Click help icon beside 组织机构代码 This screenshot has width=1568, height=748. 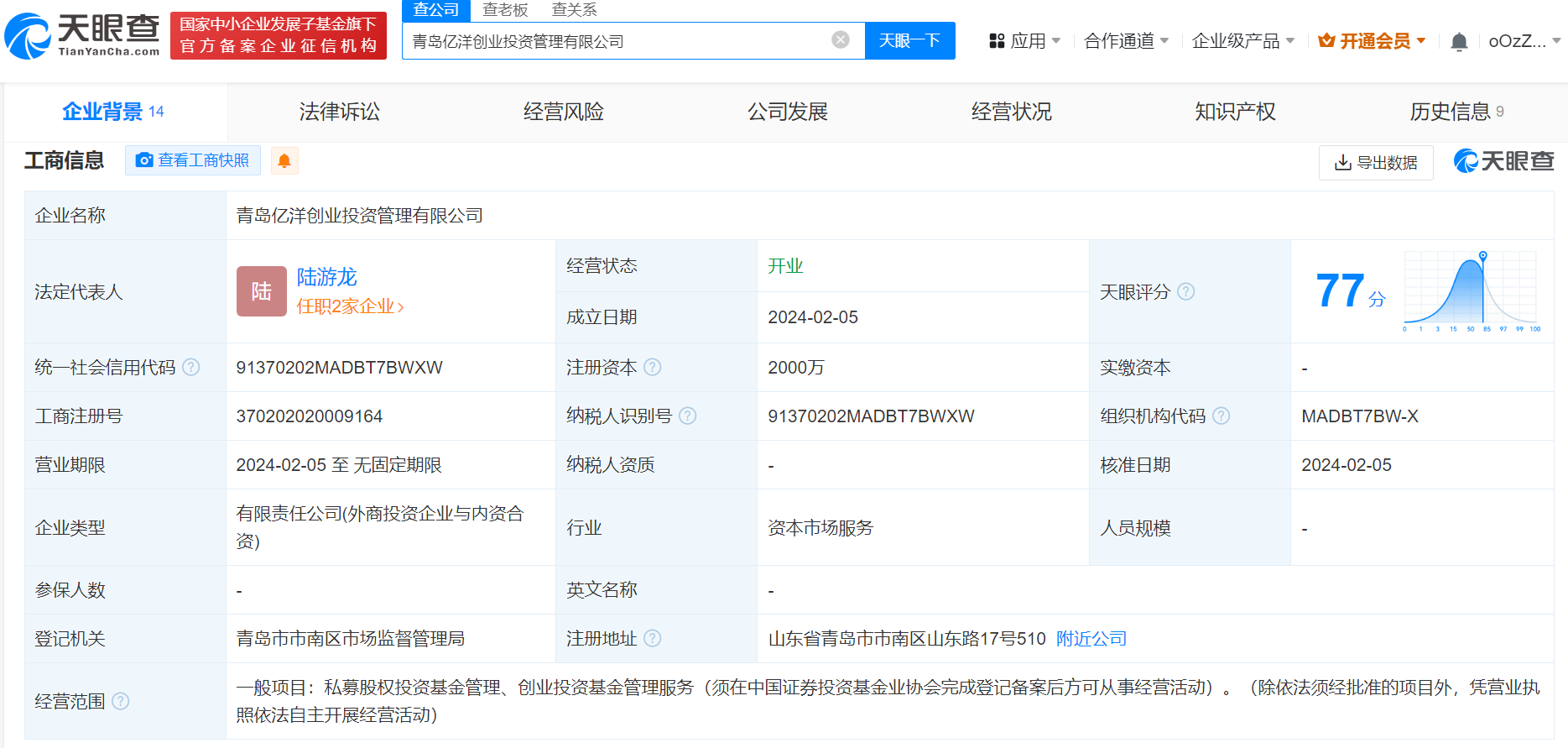(x=1222, y=416)
